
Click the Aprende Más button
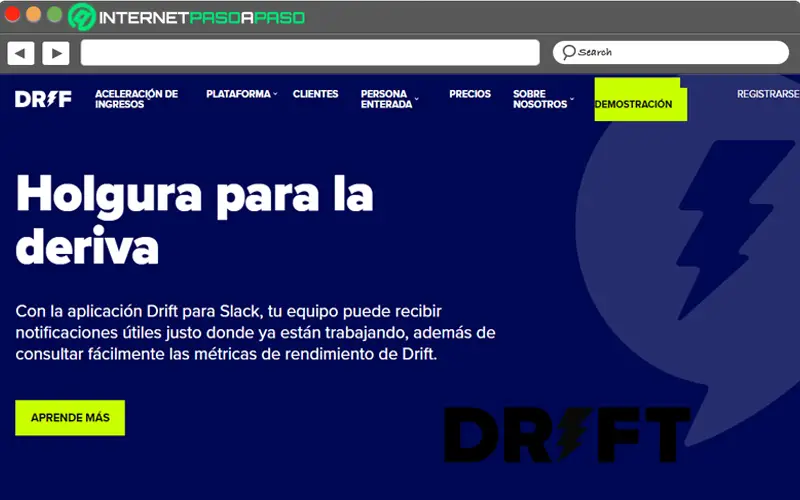coord(70,418)
